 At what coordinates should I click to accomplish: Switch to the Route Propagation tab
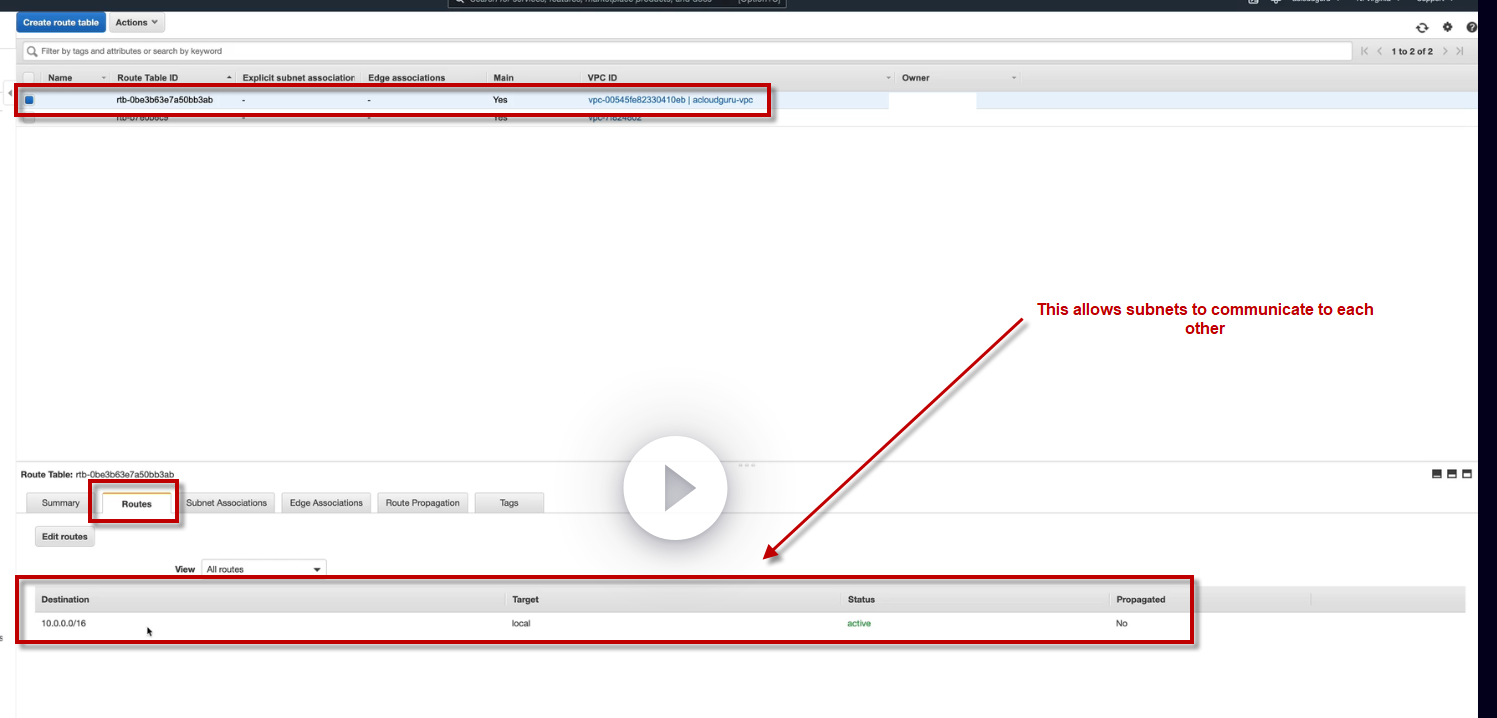pos(423,503)
